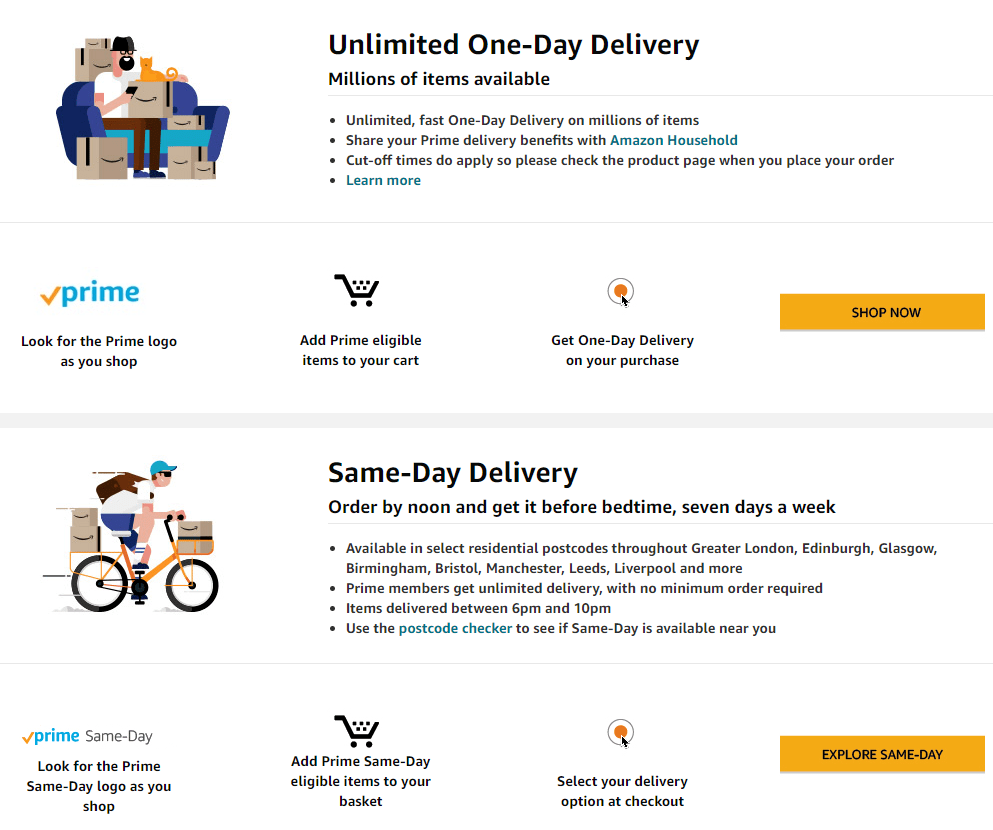Click the Millions of items available subheading
This screenshot has width=993, height=830.
click(439, 79)
